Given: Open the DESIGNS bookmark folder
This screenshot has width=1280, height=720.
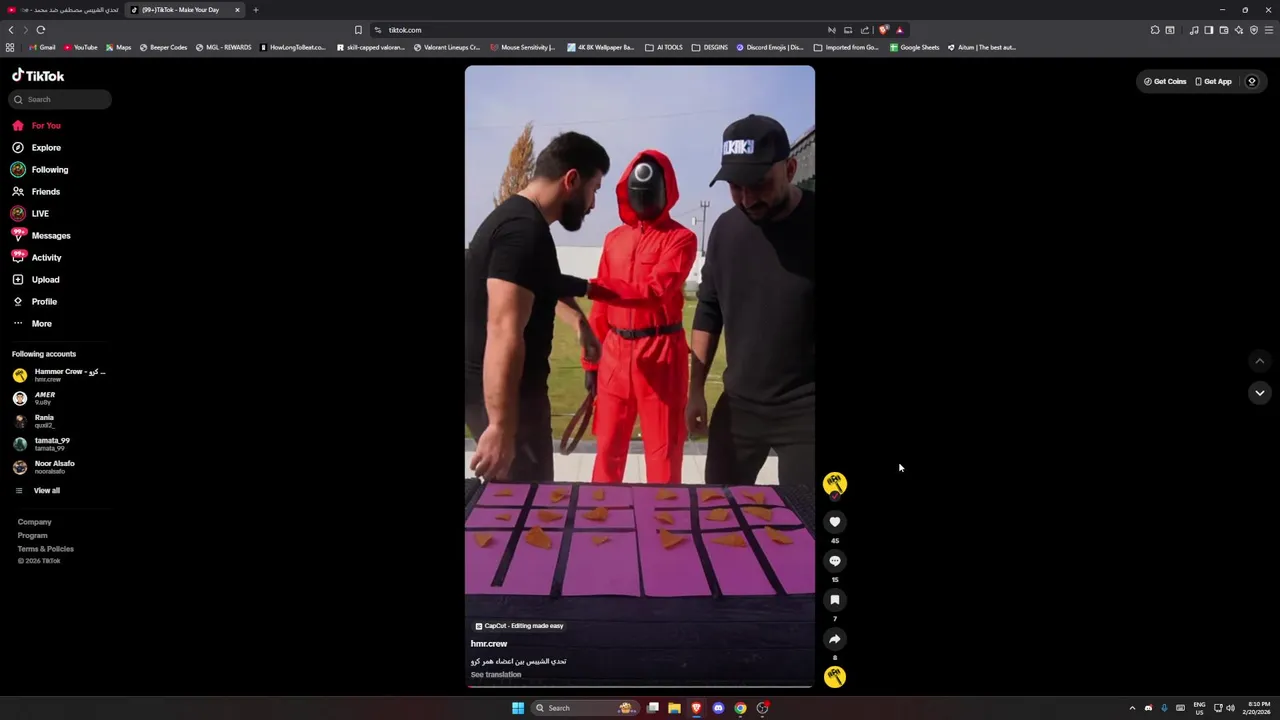Looking at the screenshot, I should [710, 47].
